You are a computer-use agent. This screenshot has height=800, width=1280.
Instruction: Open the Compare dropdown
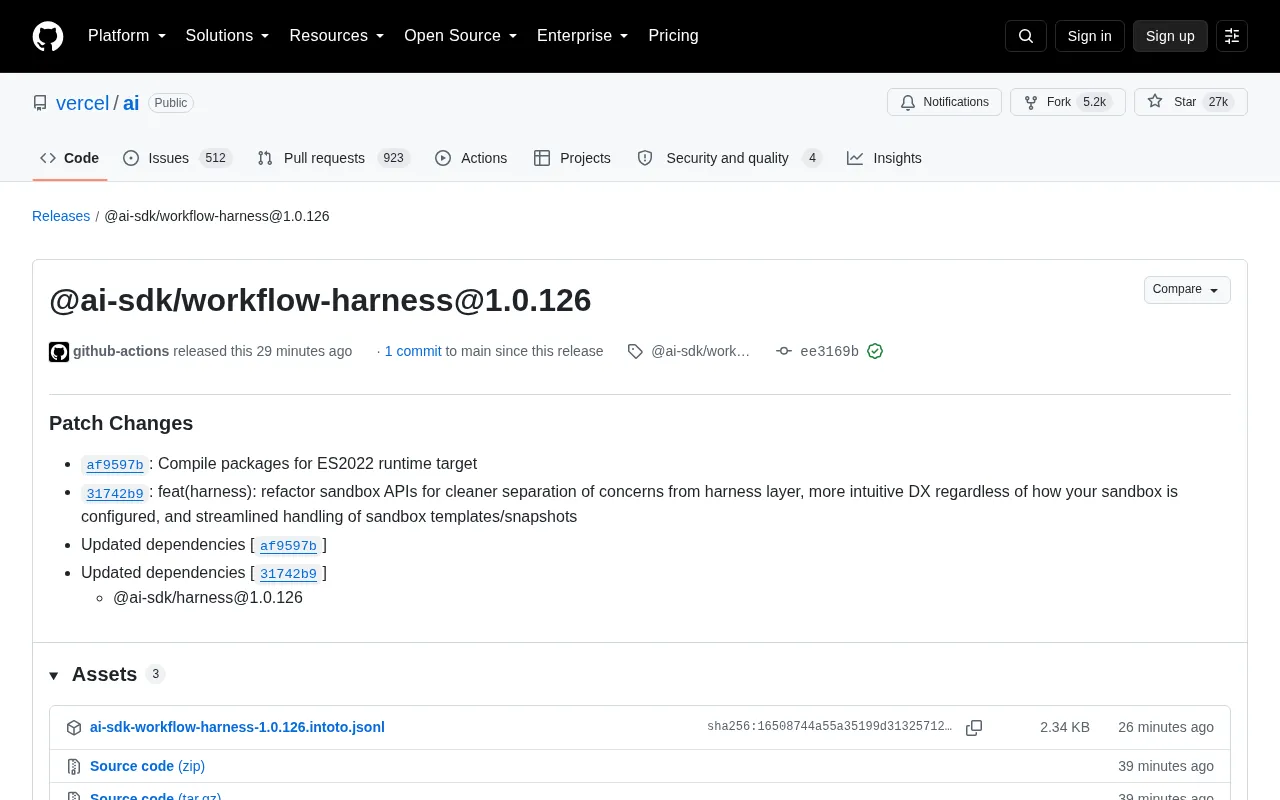coord(1187,290)
